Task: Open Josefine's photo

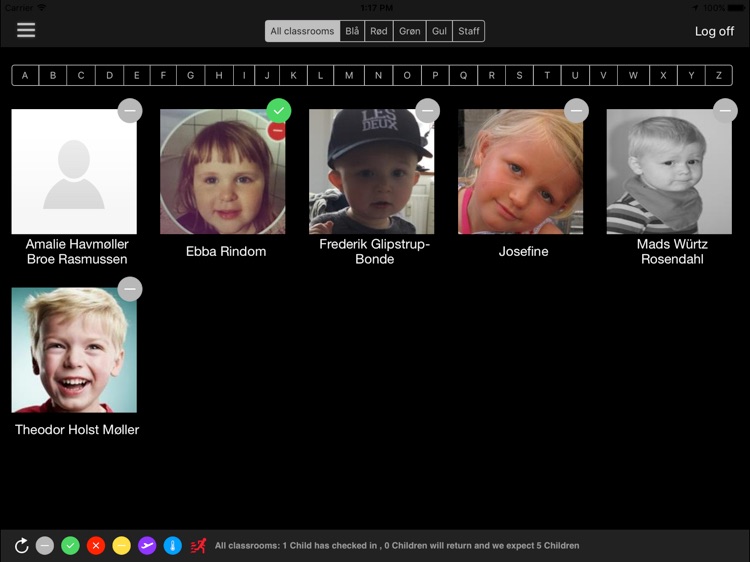Action: coord(520,172)
